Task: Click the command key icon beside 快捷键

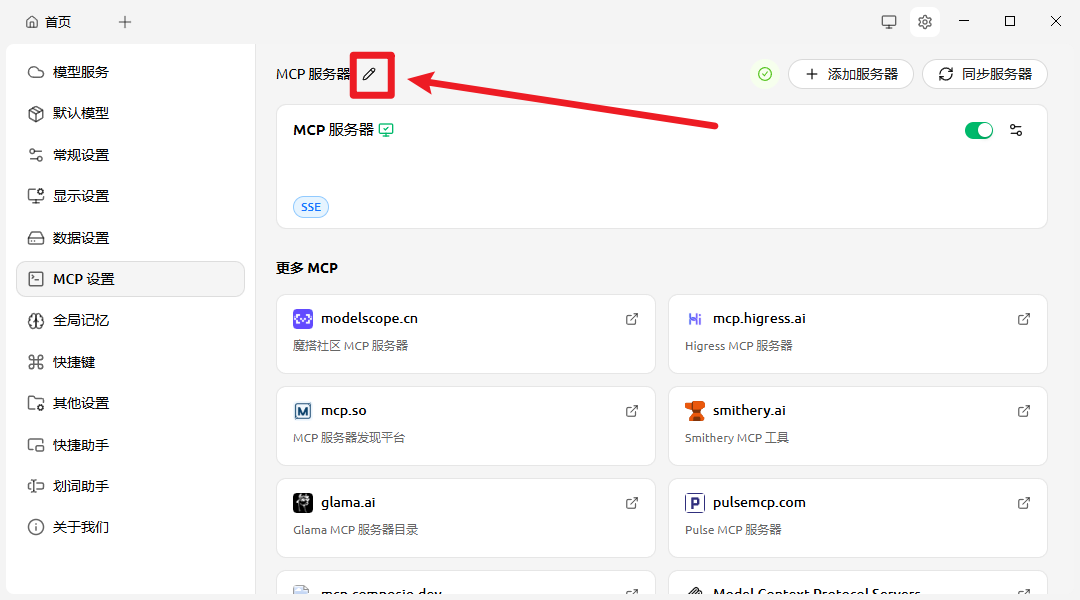Action: tap(36, 362)
